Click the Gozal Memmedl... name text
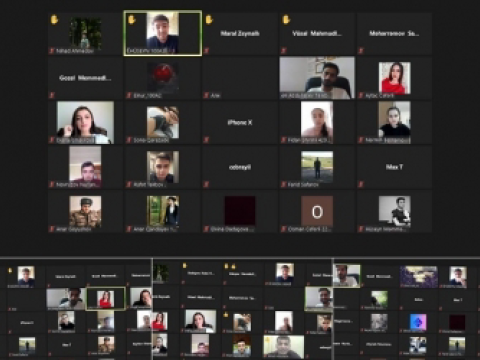 85,78
